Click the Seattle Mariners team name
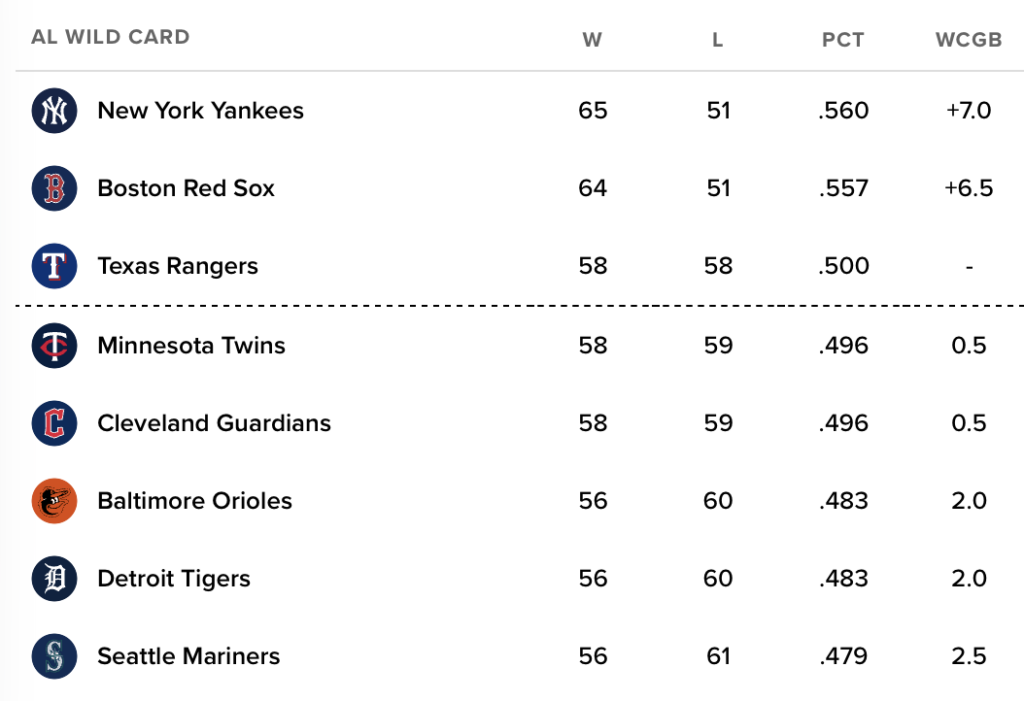This screenshot has height=701, width=1024. point(189,657)
